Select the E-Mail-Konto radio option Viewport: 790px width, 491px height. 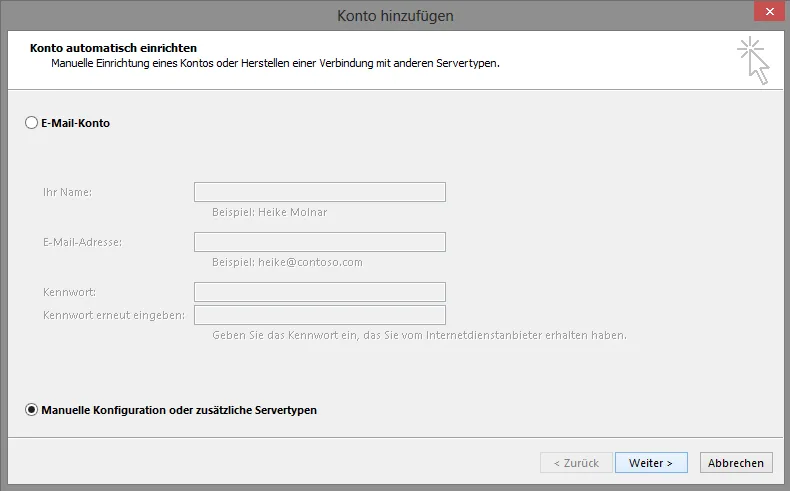click(31, 123)
